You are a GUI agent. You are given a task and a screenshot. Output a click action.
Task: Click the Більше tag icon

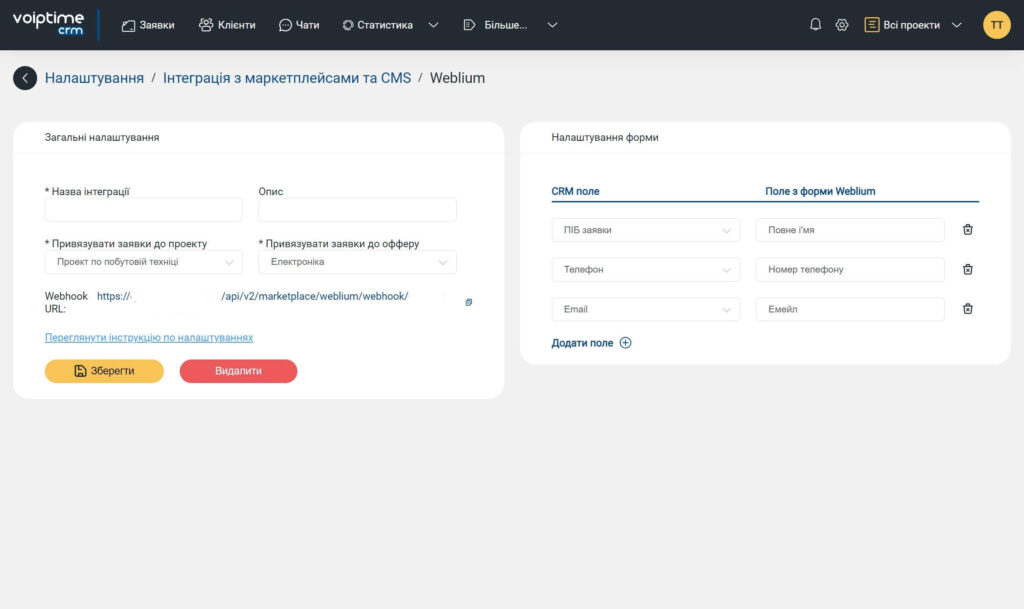(x=469, y=25)
